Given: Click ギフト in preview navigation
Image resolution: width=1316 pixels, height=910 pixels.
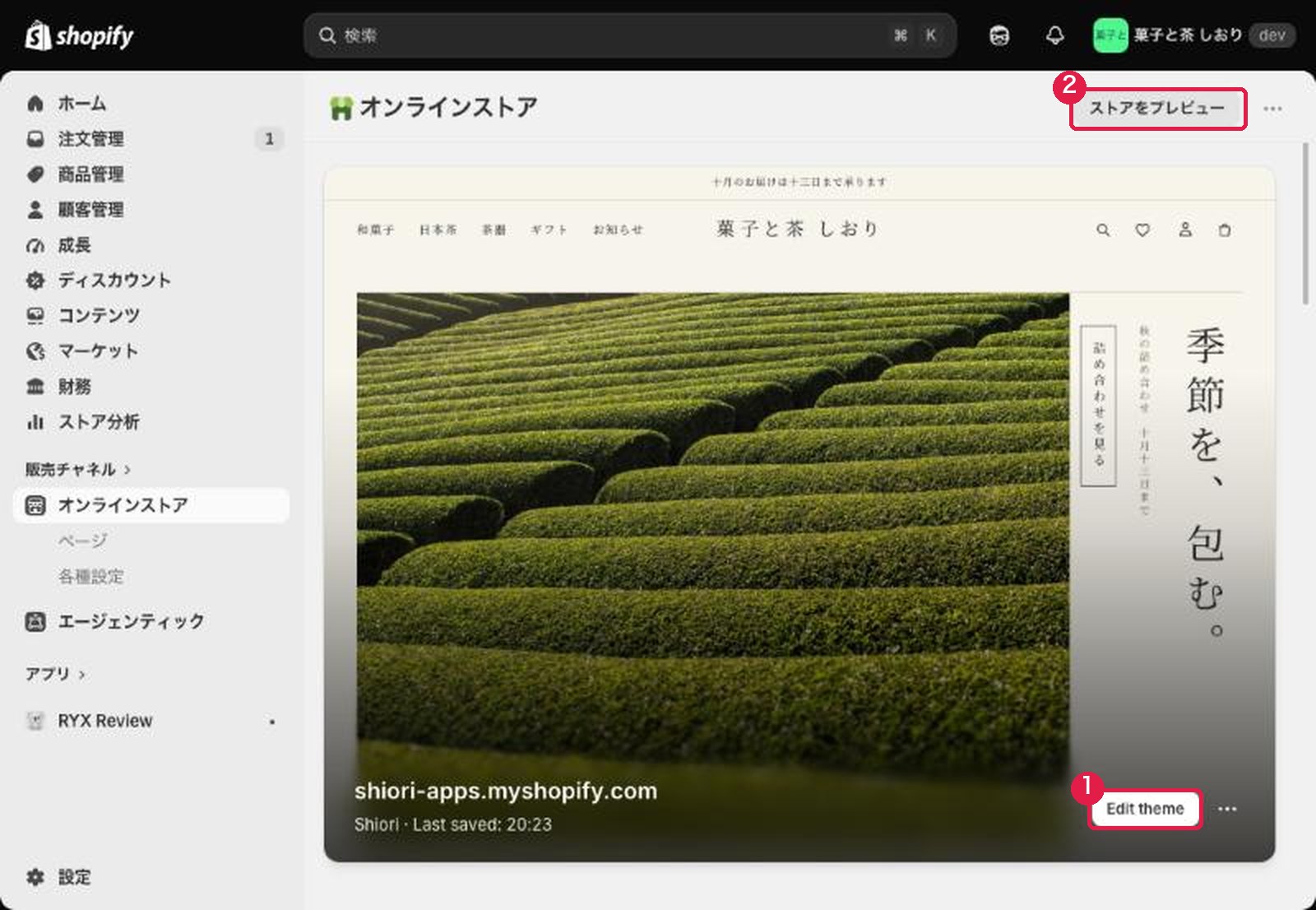Looking at the screenshot, I should 549,230.
